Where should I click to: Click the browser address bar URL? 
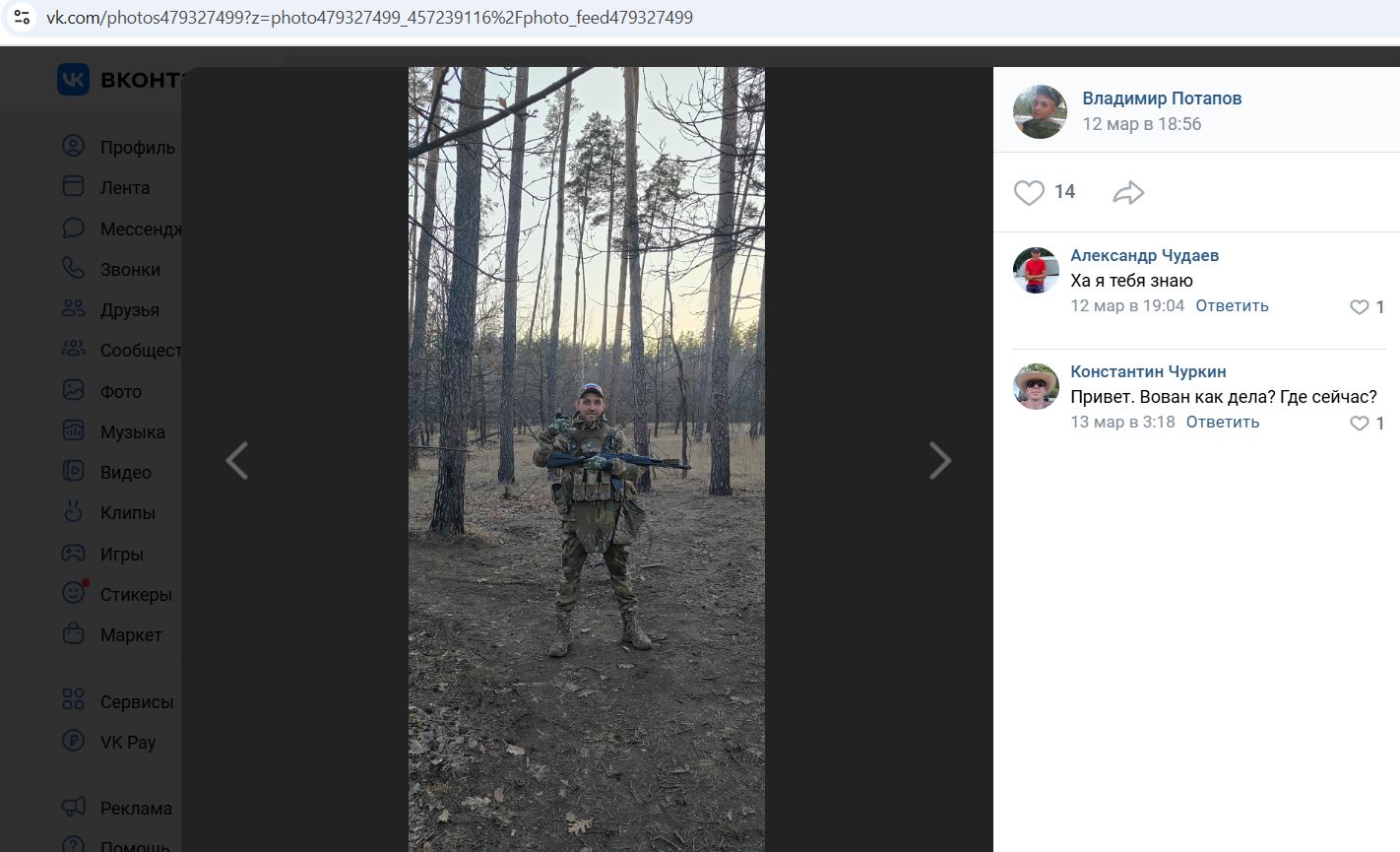click(x=369, y=18)
